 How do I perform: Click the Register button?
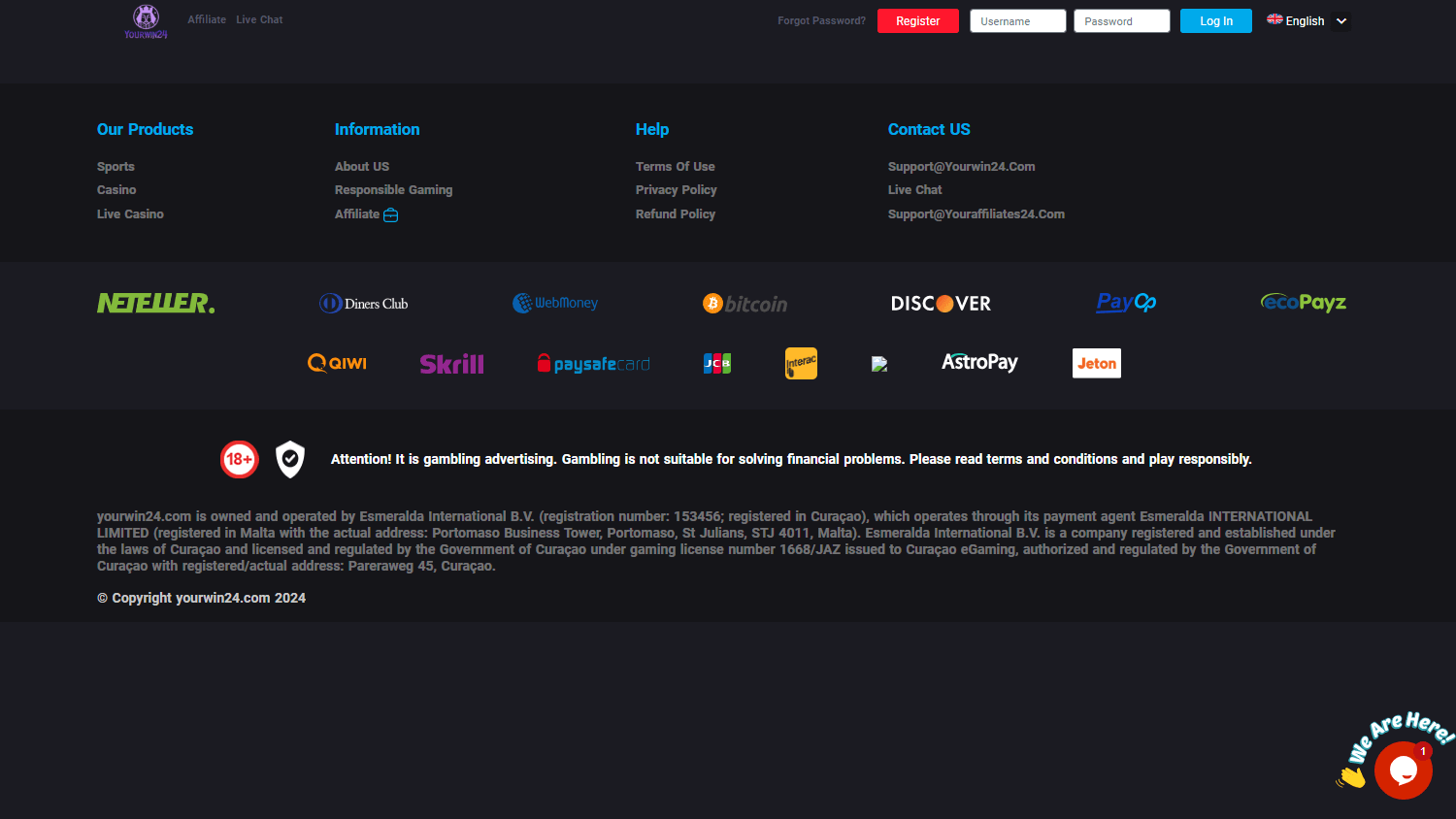917,19
